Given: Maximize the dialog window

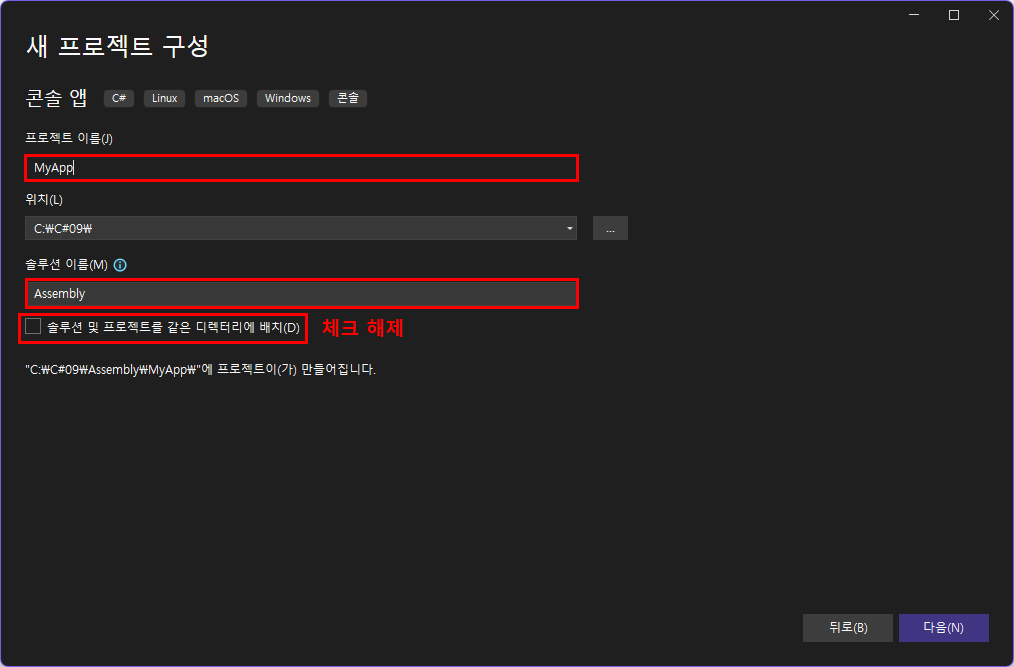Looking at the screenshot, I should pos(954,15).
